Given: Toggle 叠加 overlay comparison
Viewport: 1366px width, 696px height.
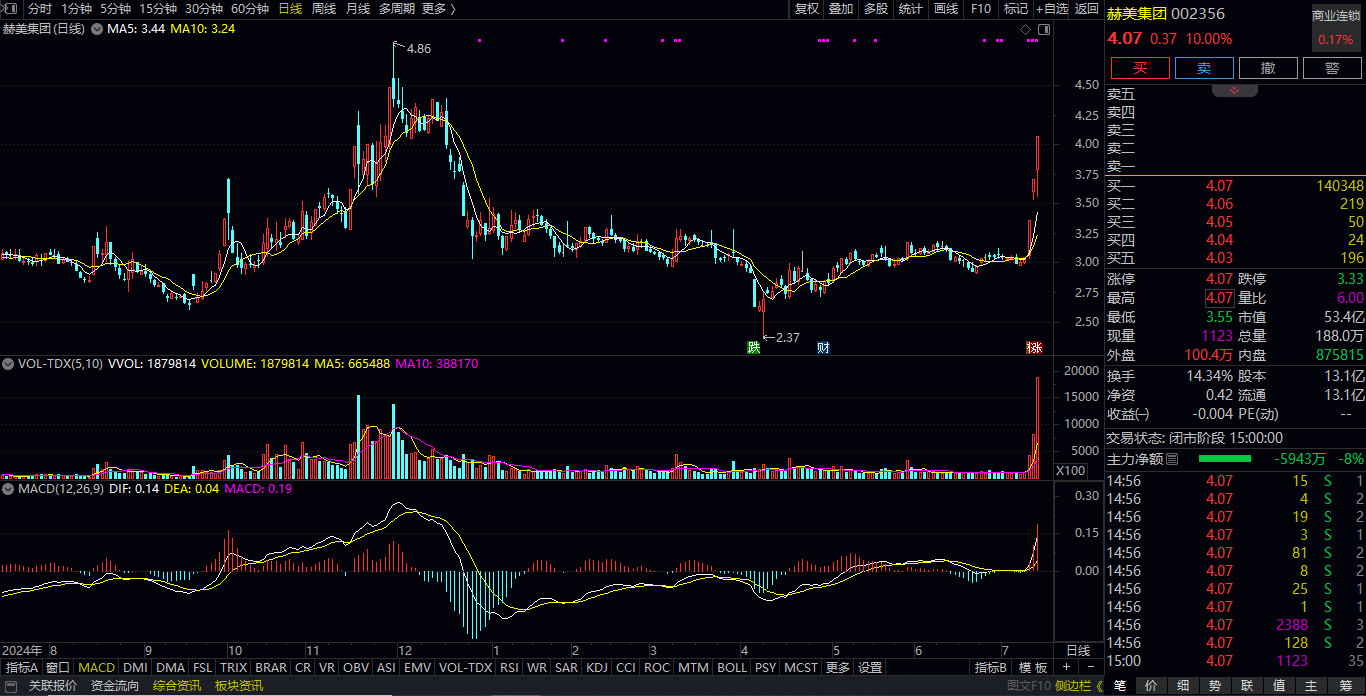Looking at the screenshot, I should pyautogui.click(x=841, y=9).
